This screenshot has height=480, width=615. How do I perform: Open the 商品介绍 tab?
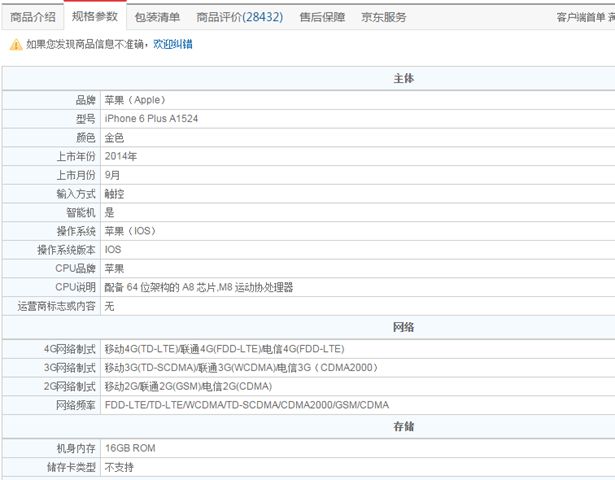click(33, 17)
